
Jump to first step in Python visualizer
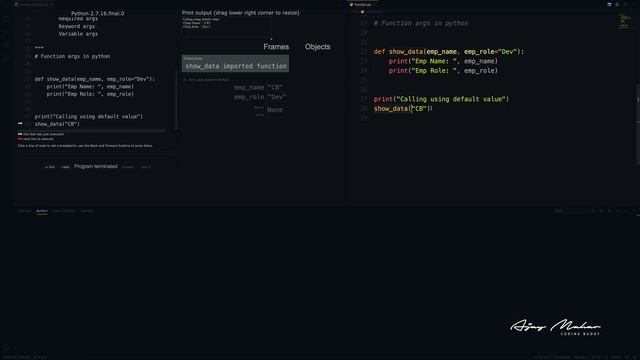pos(49,167)
